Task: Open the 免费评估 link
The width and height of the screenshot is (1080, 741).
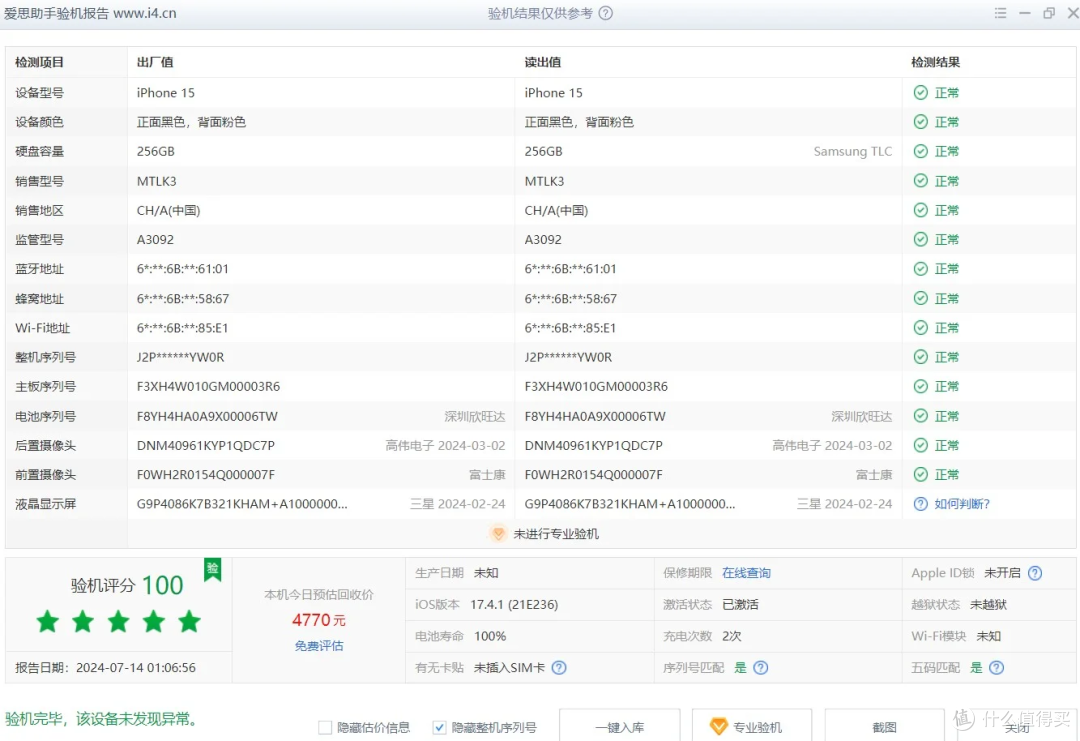Action: (x=319, y=646)
